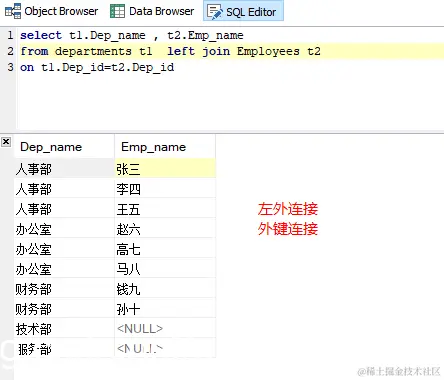Select 办公室 cell in 高七 row
444x380 pixels.
(64, 248)
